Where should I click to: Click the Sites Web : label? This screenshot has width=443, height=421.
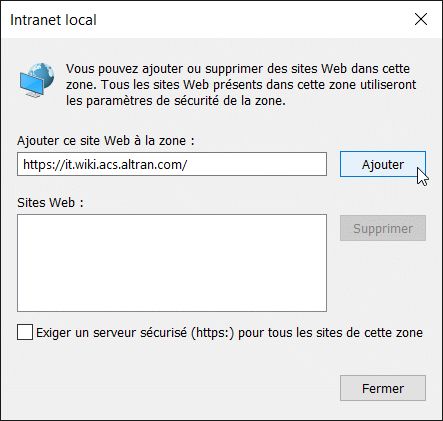click(x=50, y=202)
